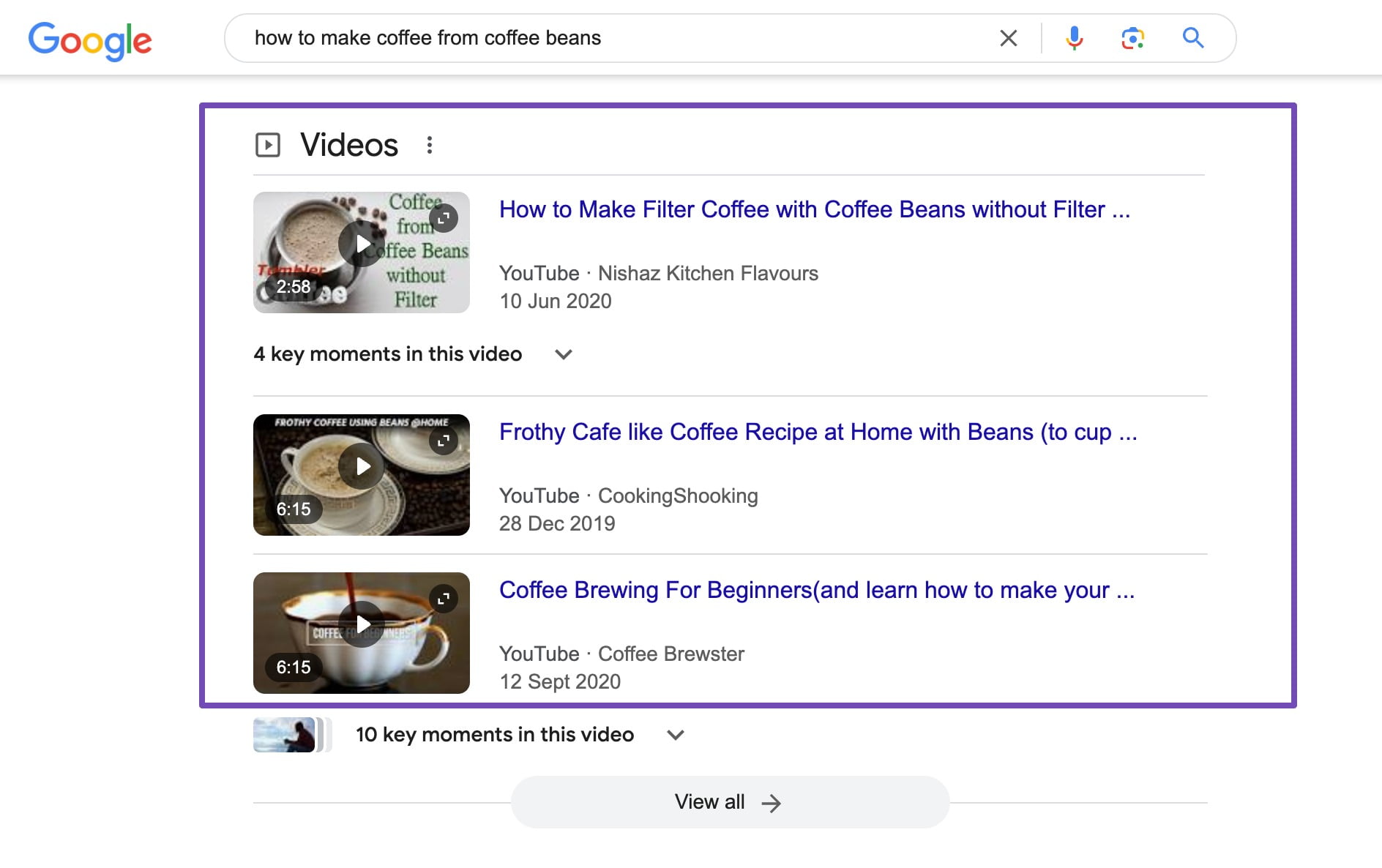This screenshot has height=868, width=1382.
Task: Click the View all videos button
Action: pyautogui.click(x=729, y=802)
